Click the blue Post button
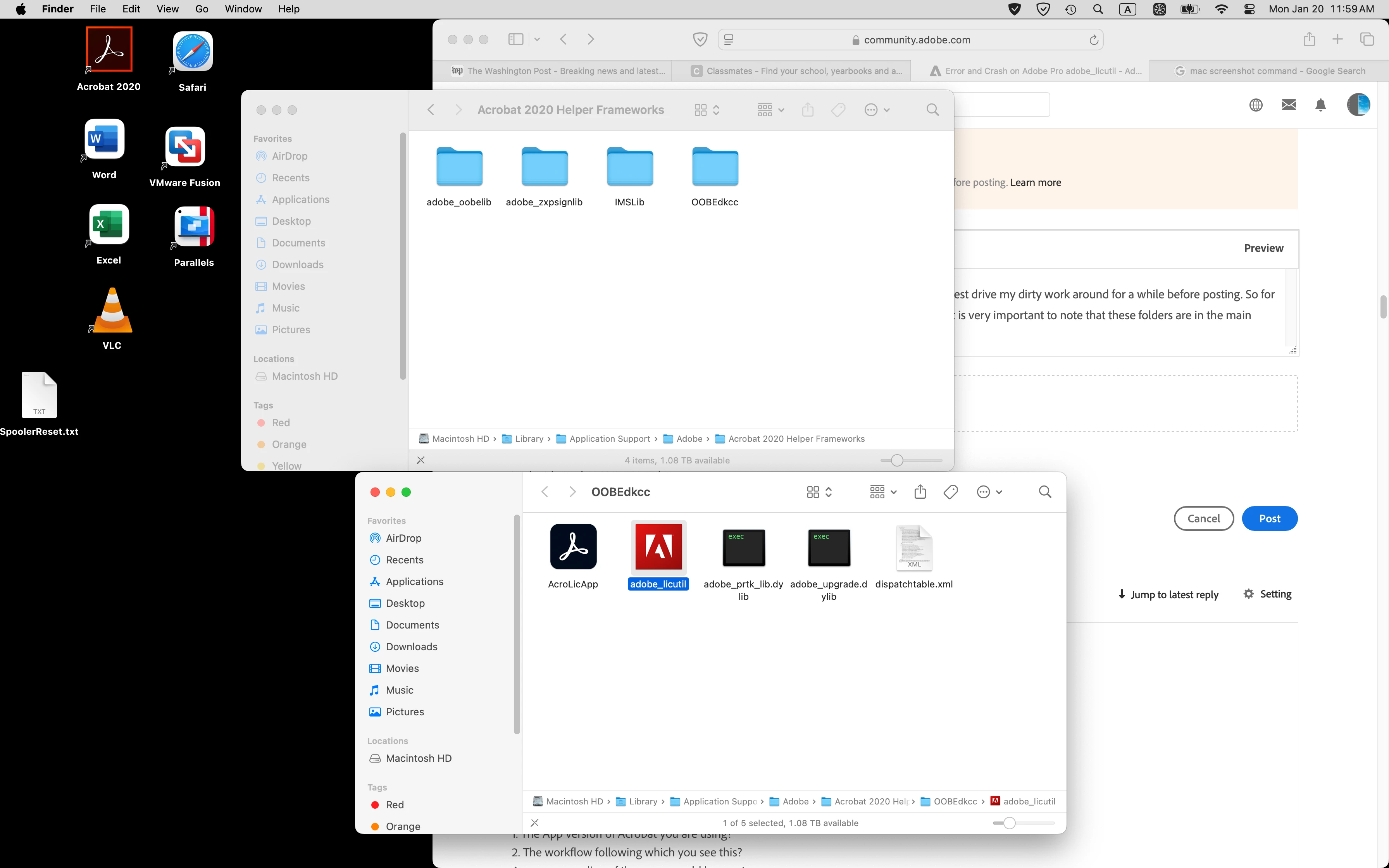This screenshot has height=868, width=1389. pos(1269,518)
